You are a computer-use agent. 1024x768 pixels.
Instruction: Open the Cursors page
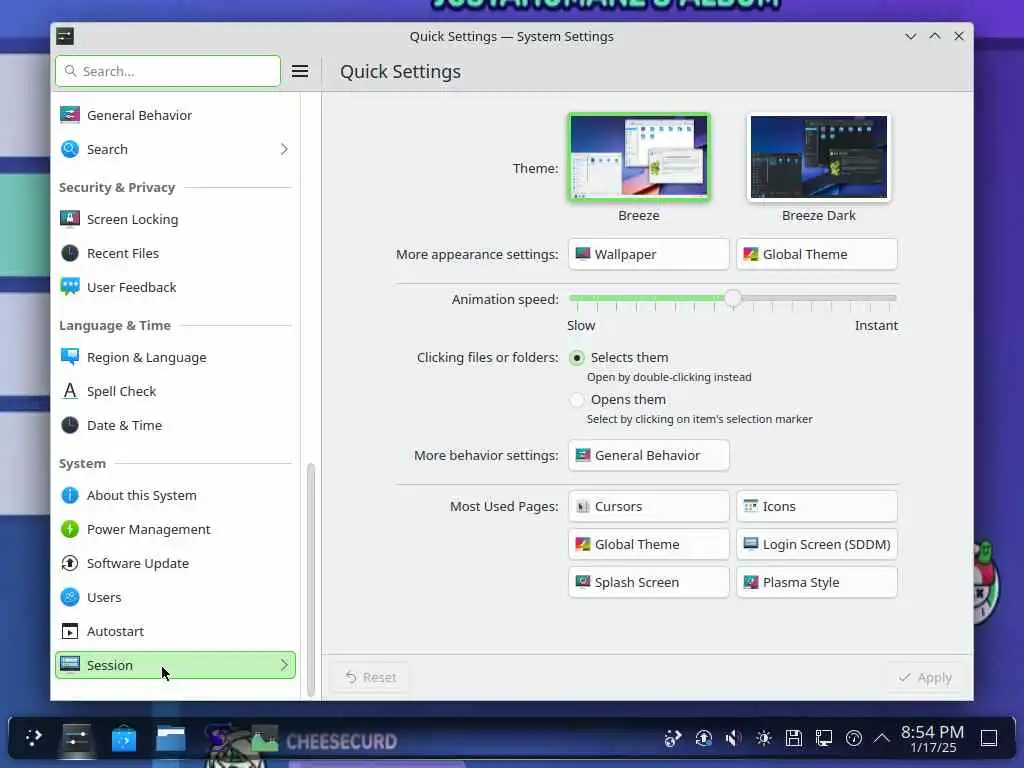point(648,506)
